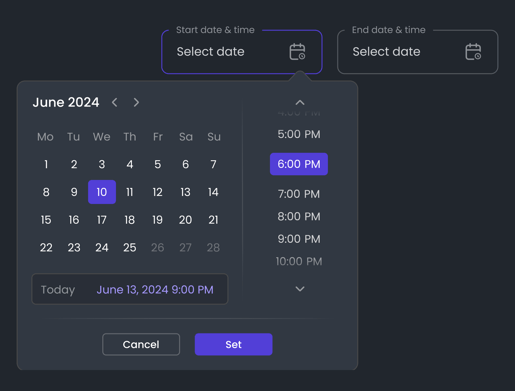Confirm selection with Set button
Viewport: 515px width, 391px height.
[x=234, y=344]
